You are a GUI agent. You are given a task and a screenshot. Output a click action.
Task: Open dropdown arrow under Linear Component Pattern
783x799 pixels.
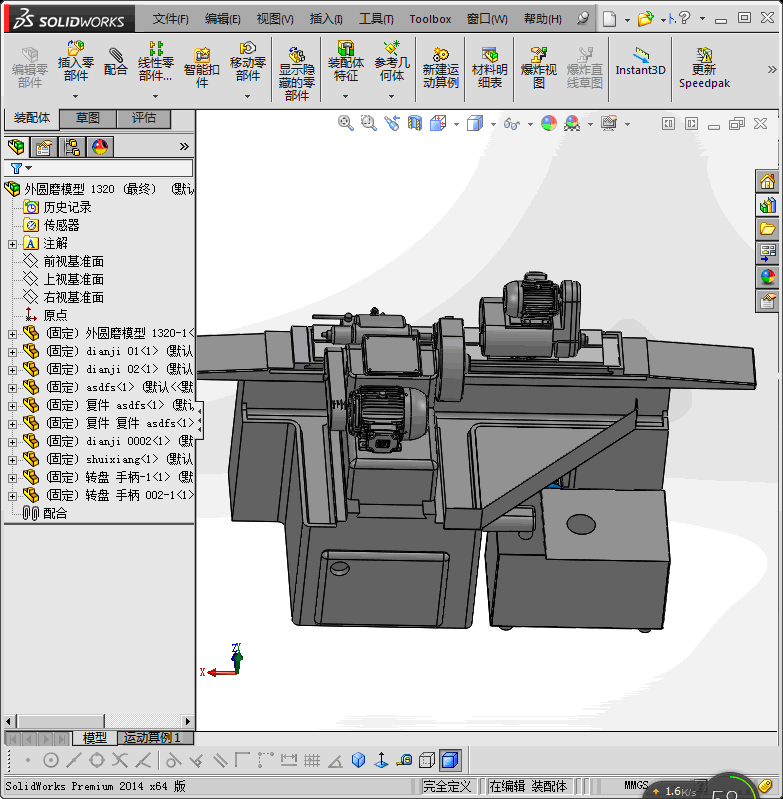tap(155, 96)
